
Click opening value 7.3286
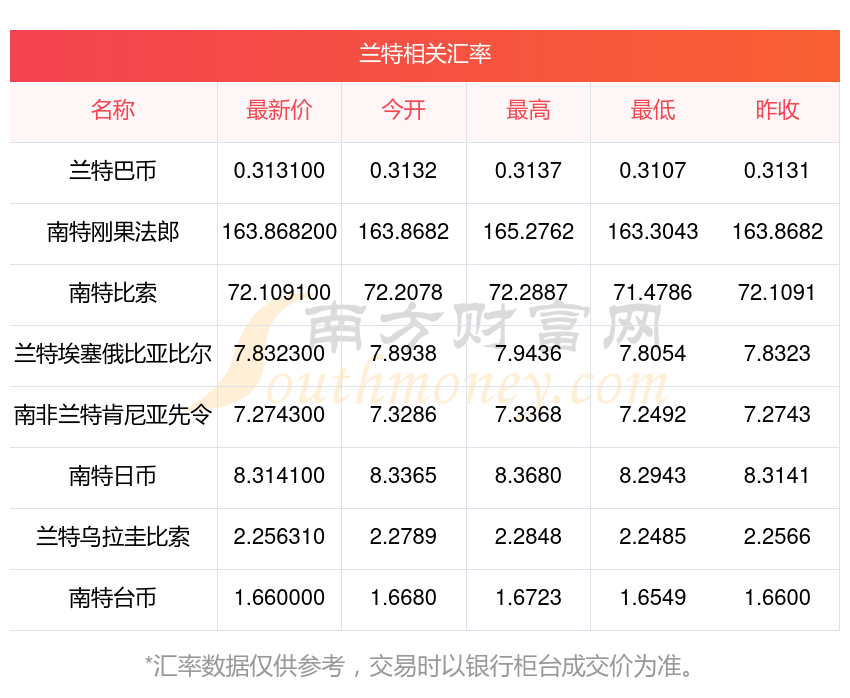403,415
